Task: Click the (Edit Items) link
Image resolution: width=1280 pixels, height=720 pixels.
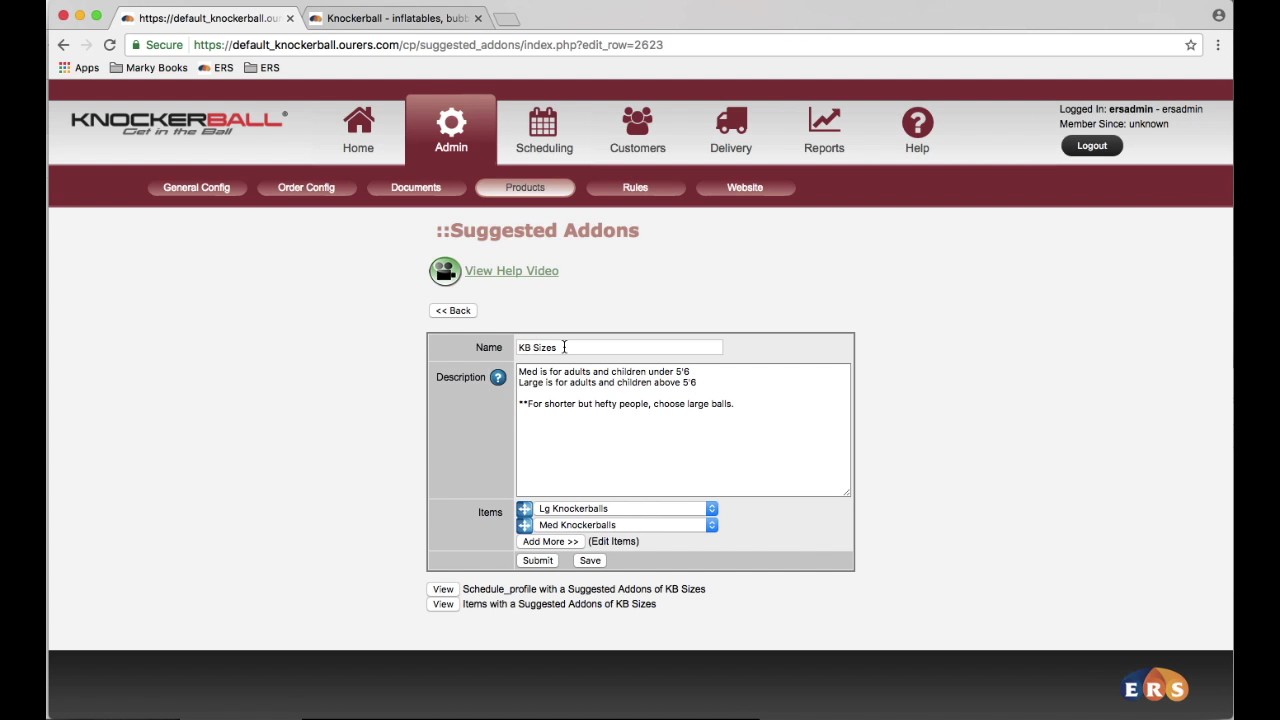Action: pos(613,542)
